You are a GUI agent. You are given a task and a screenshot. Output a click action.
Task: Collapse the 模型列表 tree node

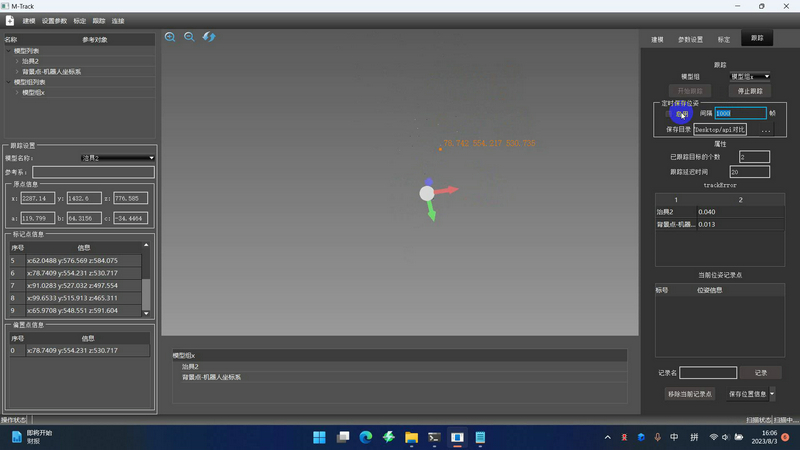[x=9, y=51]
